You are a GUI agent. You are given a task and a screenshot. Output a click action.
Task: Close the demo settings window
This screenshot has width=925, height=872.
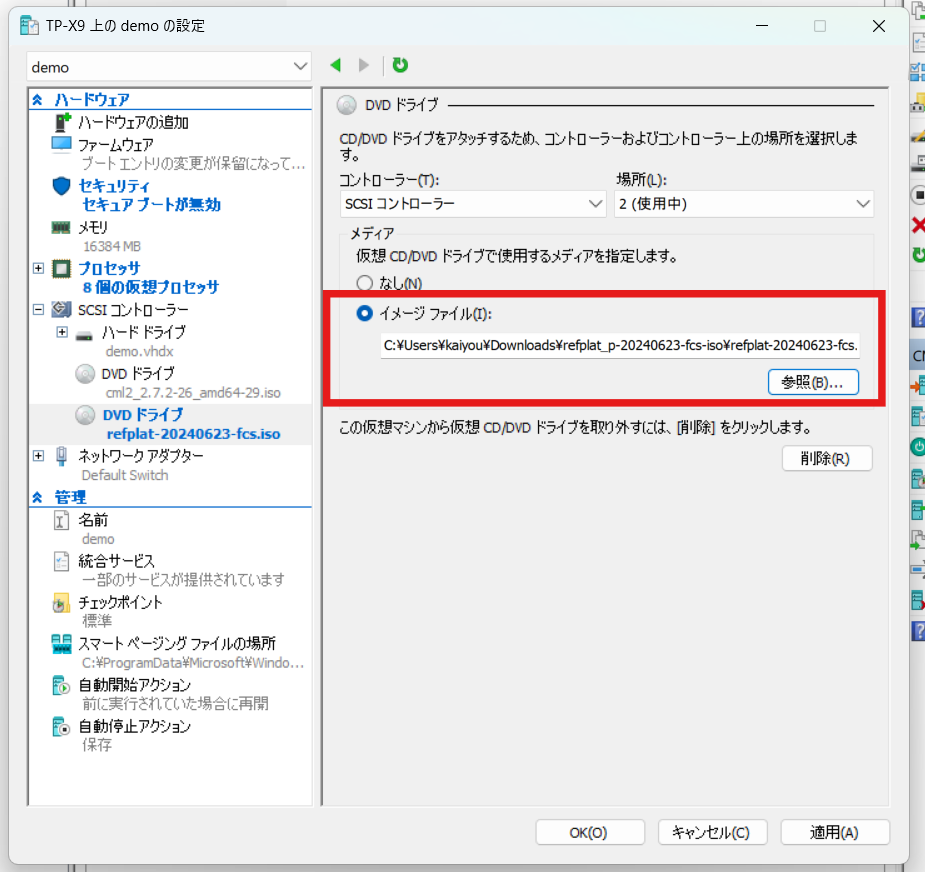[878, 26]
